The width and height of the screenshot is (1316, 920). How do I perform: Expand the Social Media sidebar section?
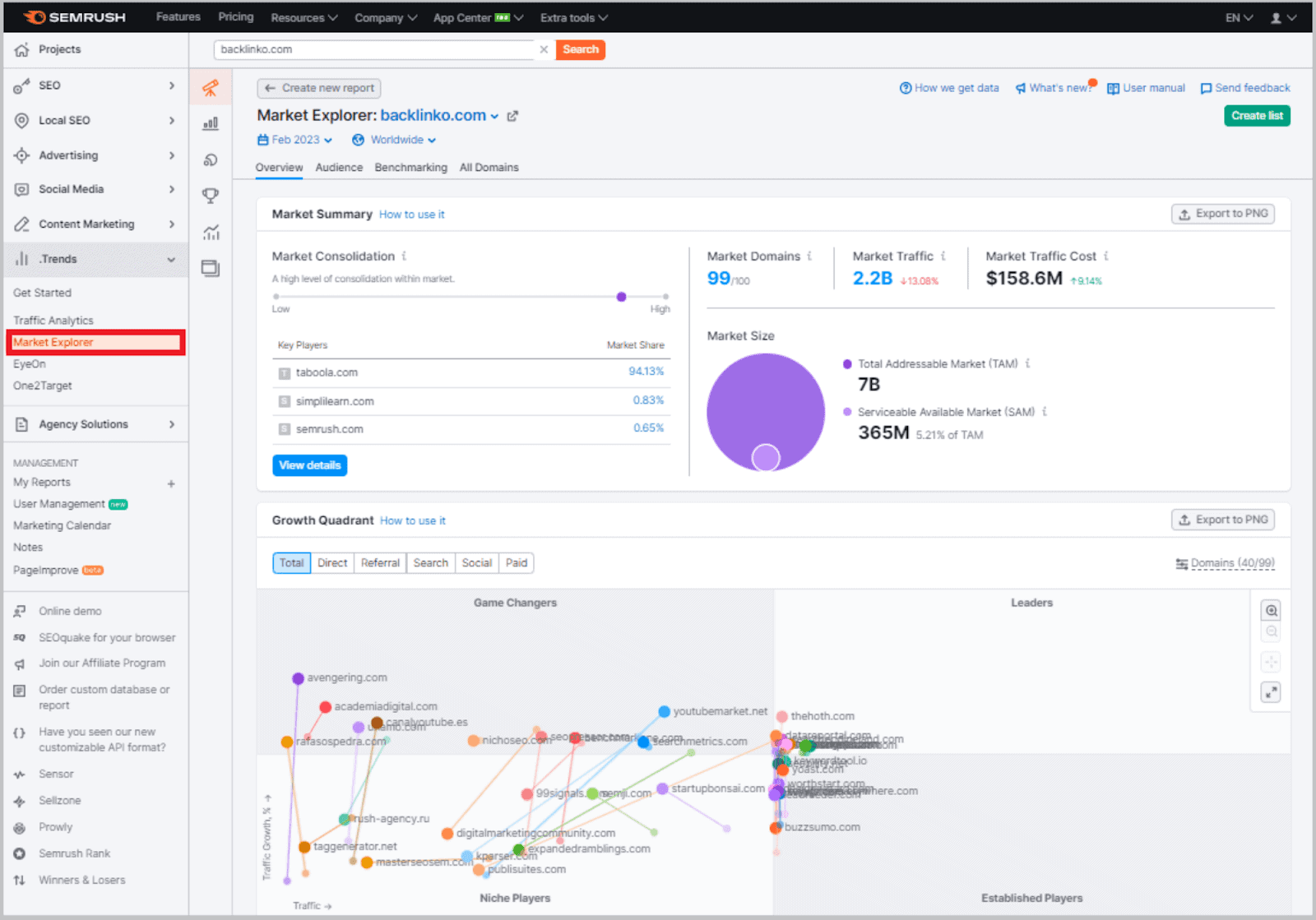pos(95,189)
